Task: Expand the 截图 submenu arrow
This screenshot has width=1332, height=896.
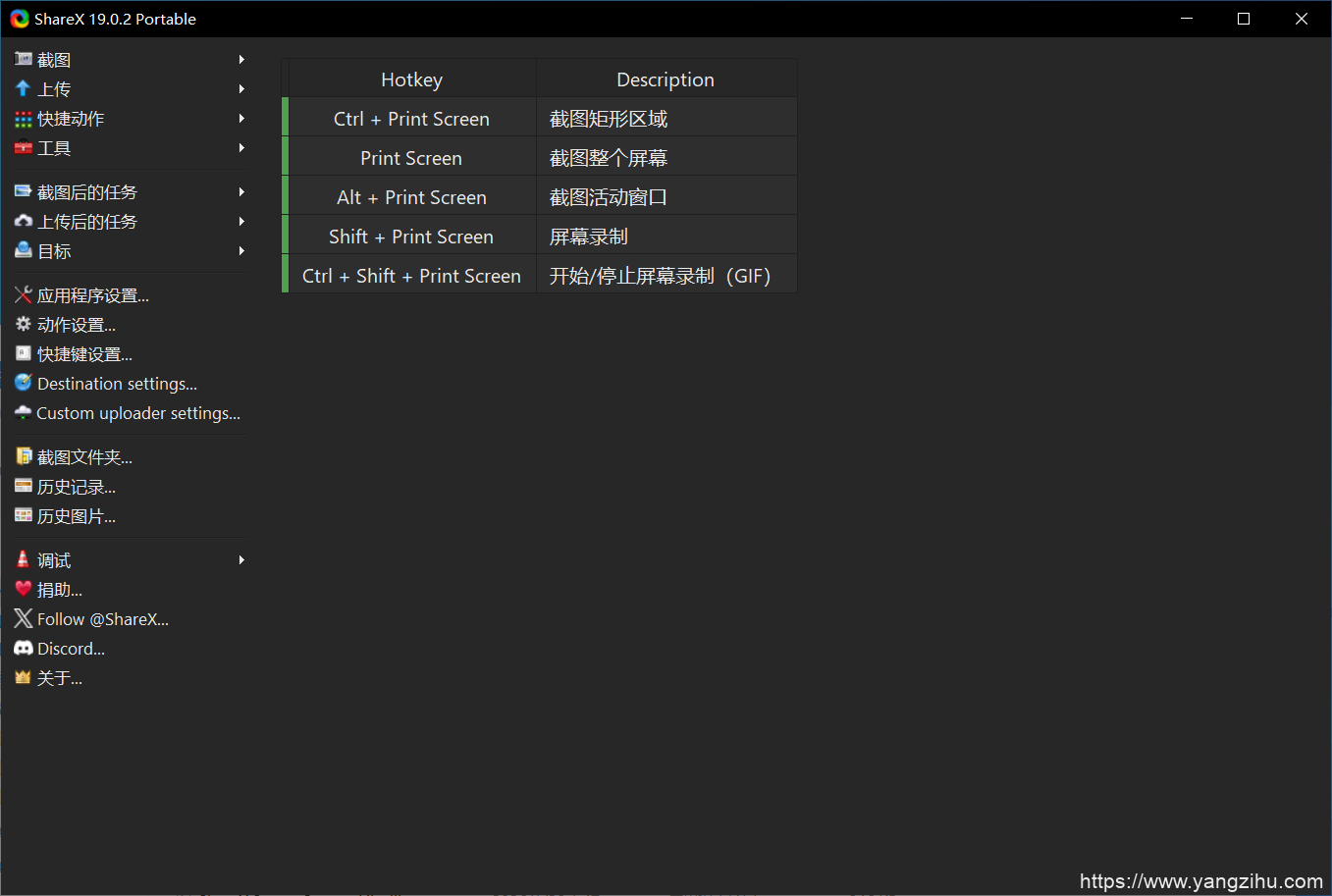Action: (240, 59)
